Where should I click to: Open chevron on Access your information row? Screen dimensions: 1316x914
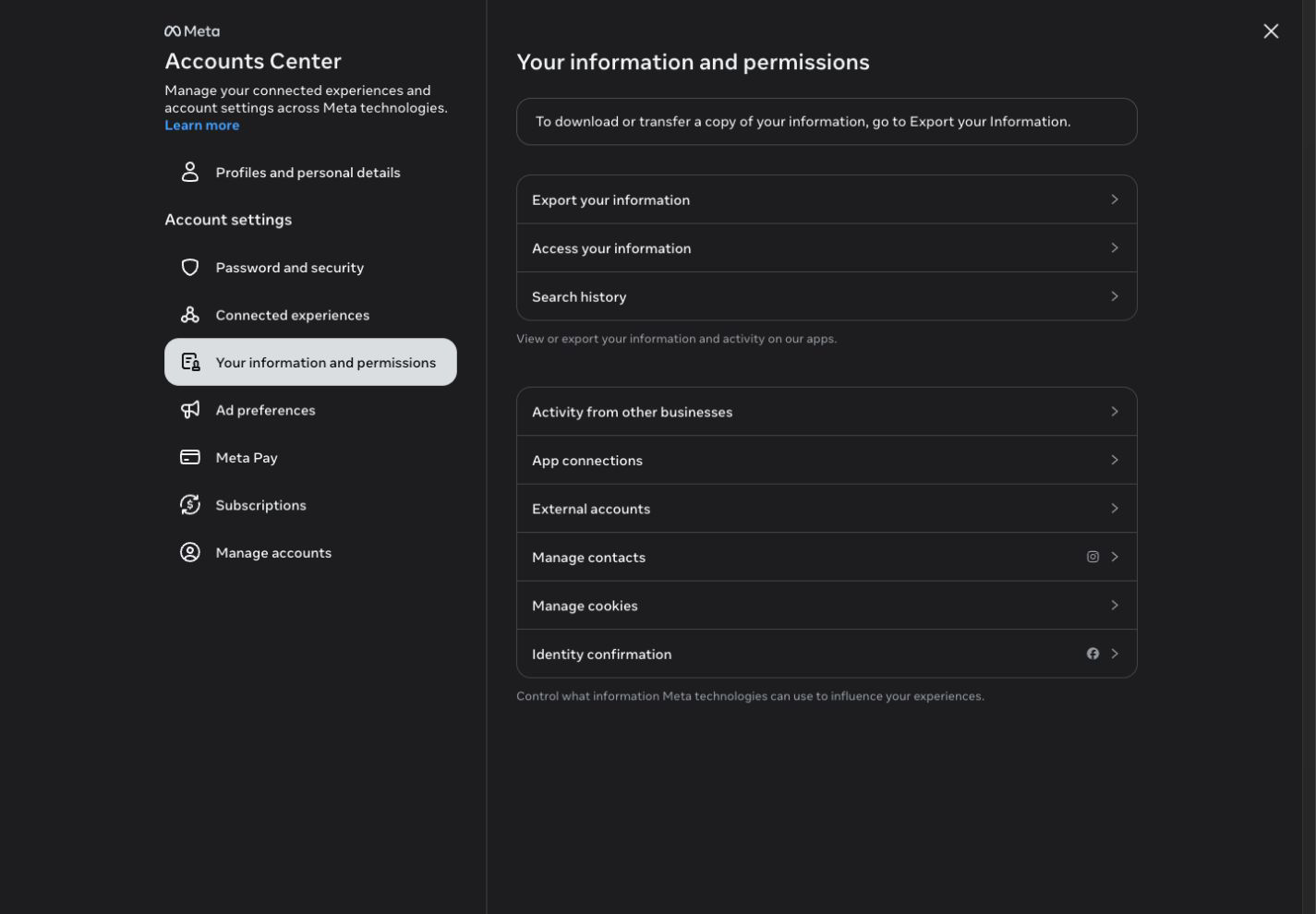click(1115, 247)
